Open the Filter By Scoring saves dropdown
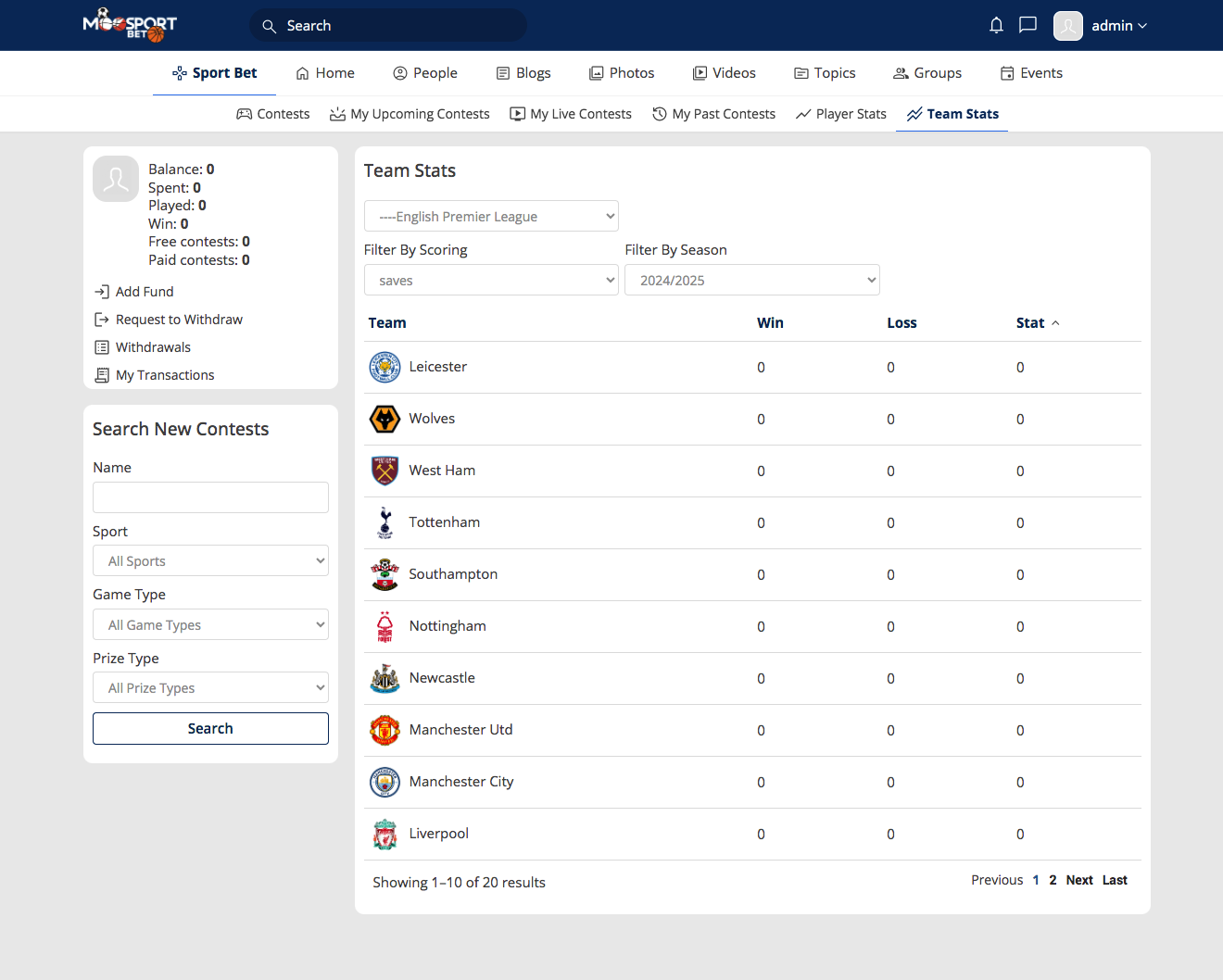1223x980 pixels. [x=491, y=280]
